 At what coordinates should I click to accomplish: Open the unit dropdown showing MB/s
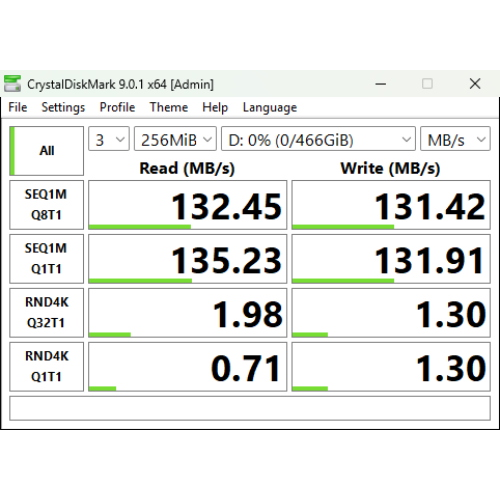point(455,139)
